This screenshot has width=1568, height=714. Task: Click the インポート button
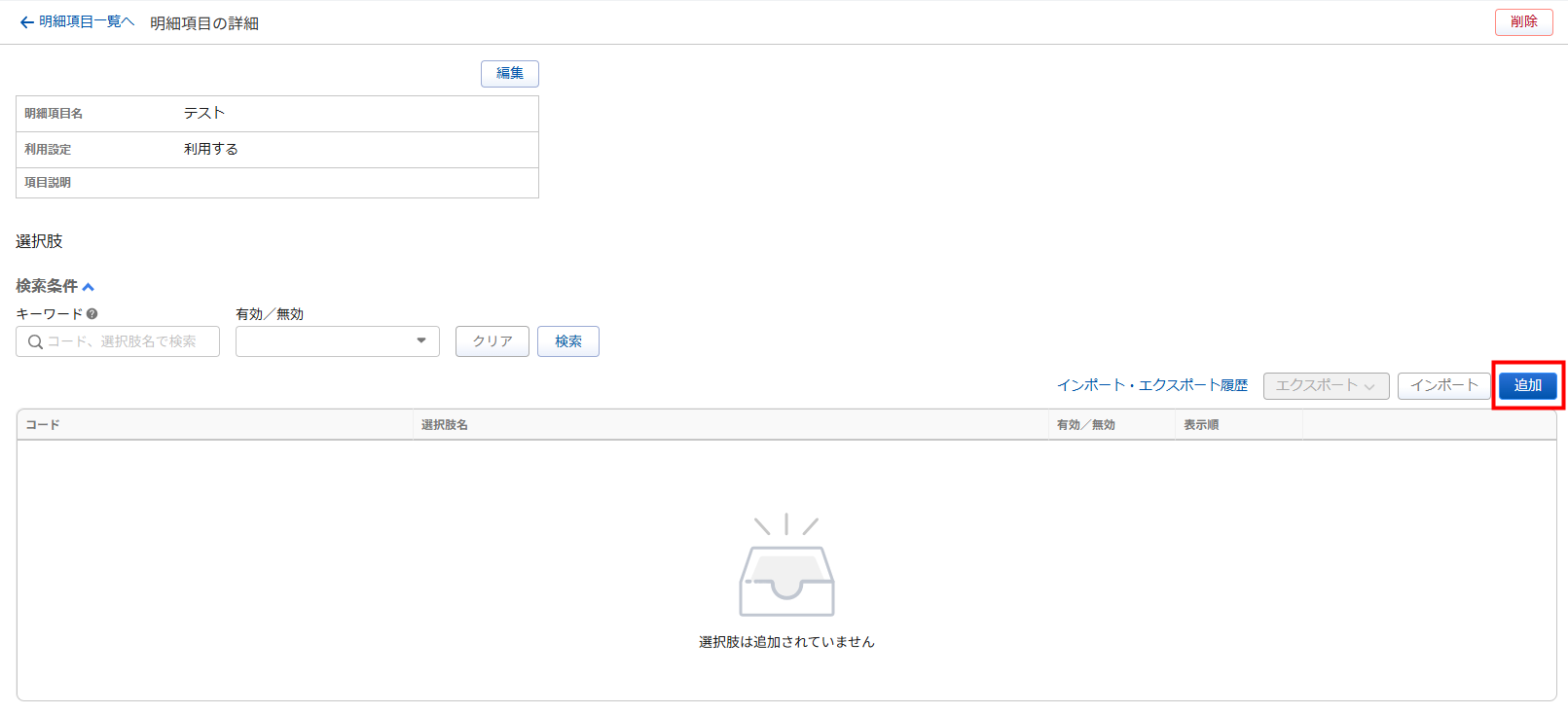(1443, 386)
